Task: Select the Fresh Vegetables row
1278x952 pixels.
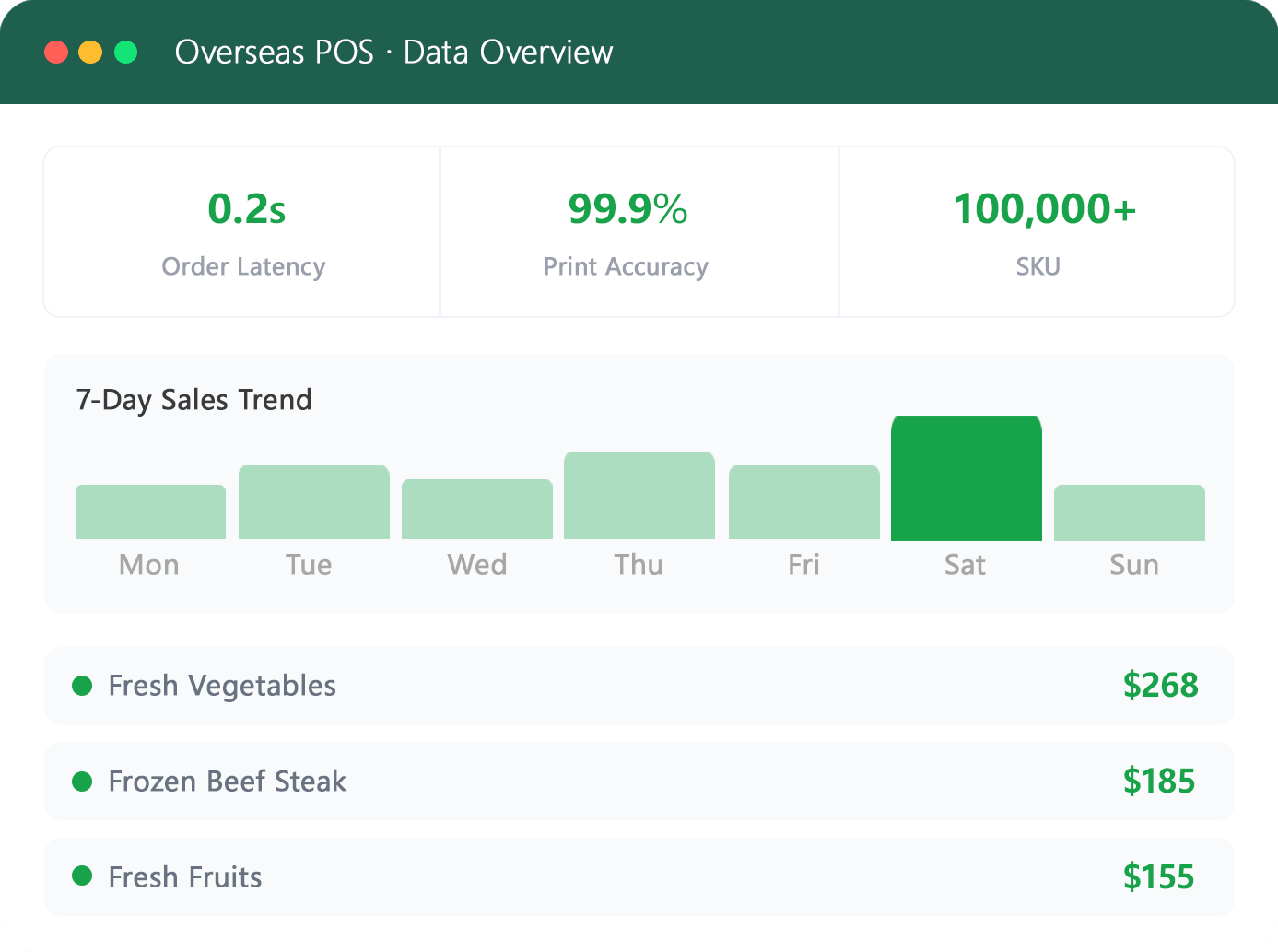Action: tap(639, 686)
